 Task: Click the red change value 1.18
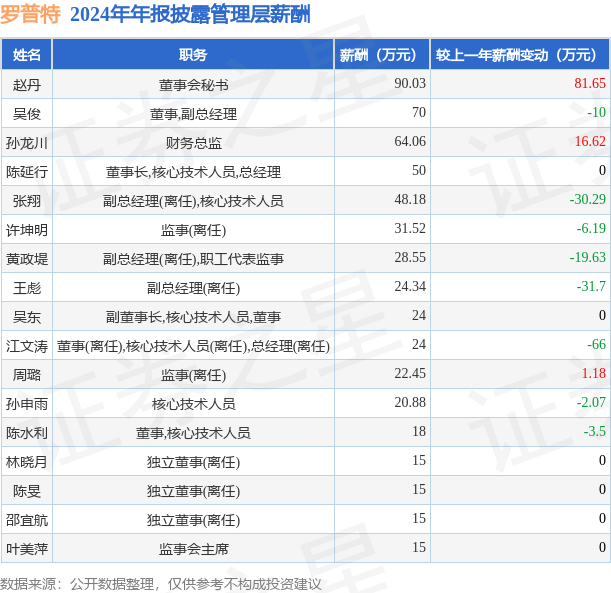tap(593, 373)
